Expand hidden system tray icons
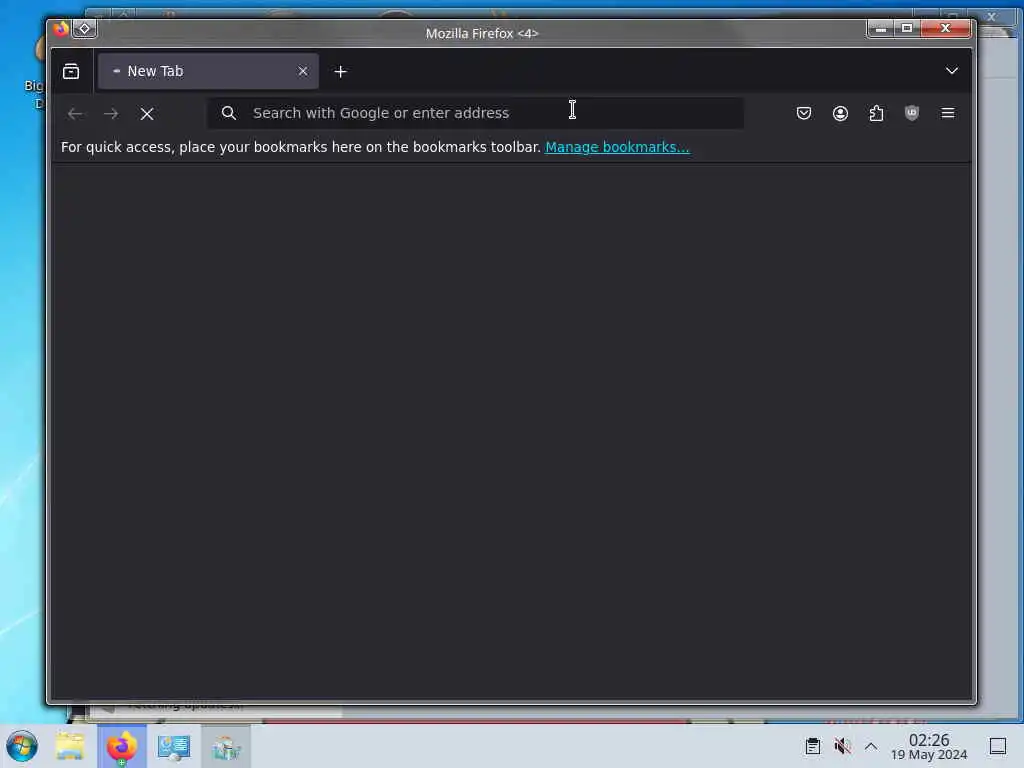The width and height of the screenshot is (1024, 768). [x=871, y=746]
